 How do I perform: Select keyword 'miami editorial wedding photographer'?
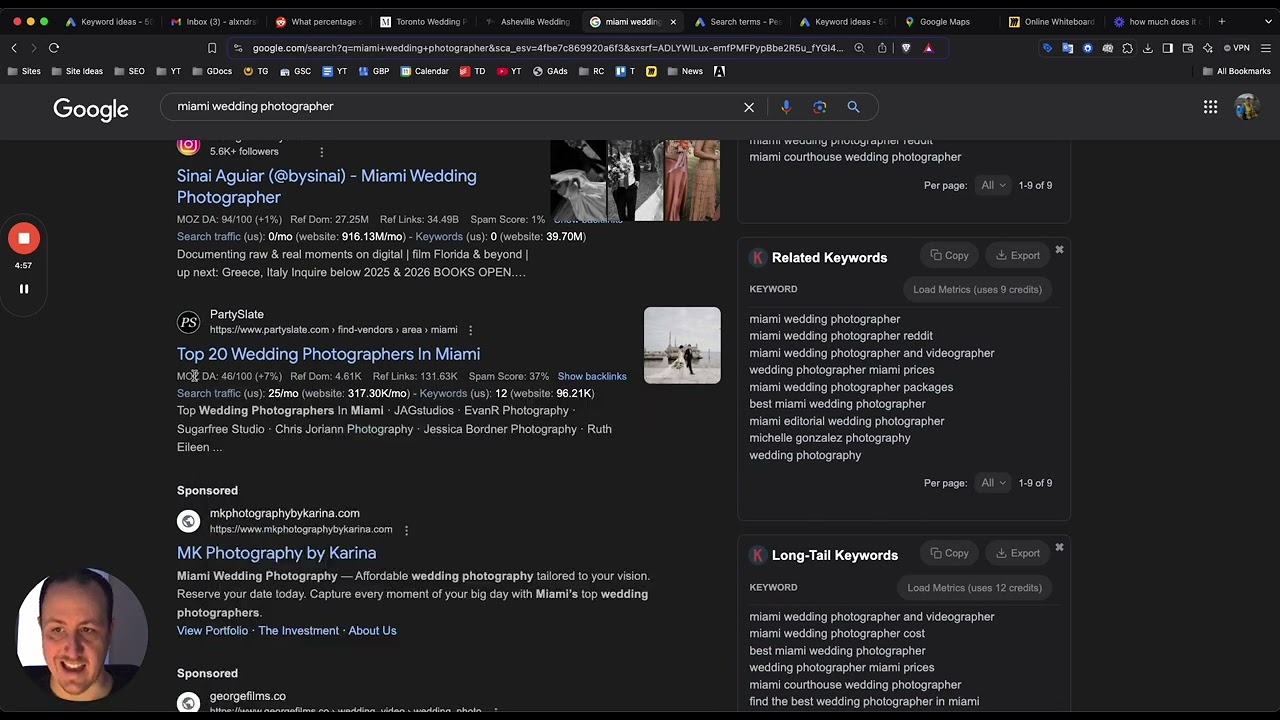pos(847,421)
